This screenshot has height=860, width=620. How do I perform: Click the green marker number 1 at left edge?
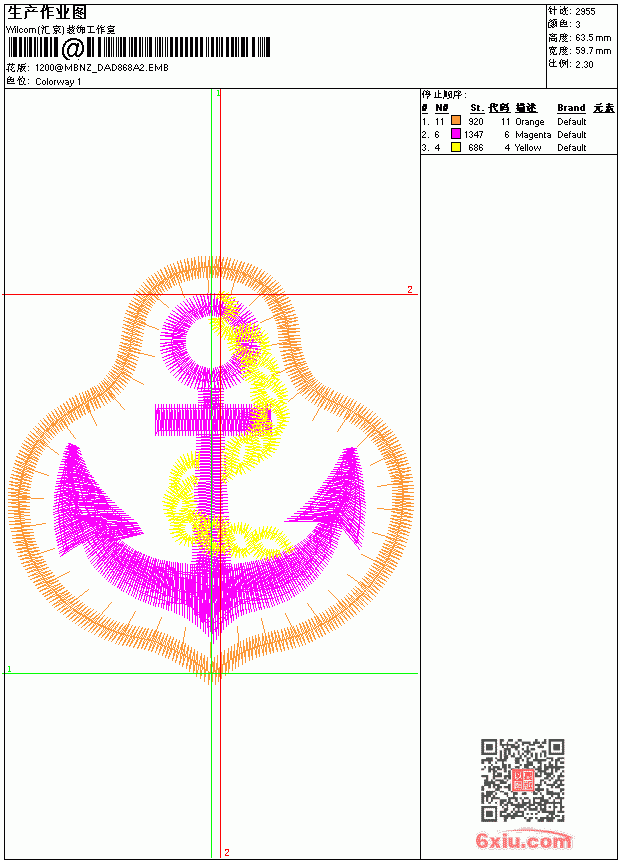9,669
